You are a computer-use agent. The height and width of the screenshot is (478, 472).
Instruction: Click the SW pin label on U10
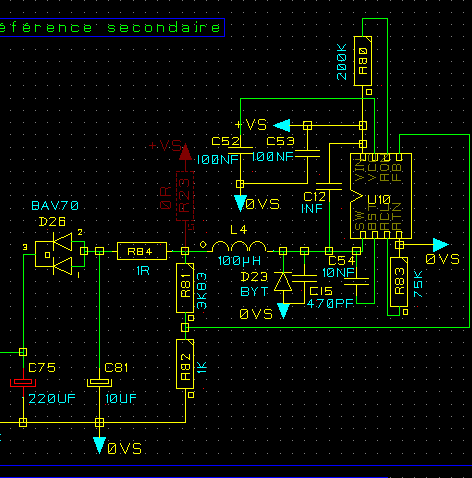[360, 221]
